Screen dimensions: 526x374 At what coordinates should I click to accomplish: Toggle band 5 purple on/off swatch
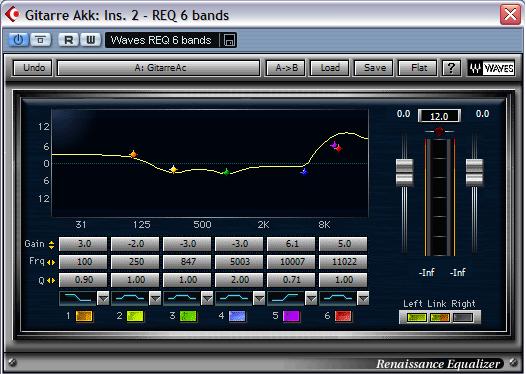coord(291,316)
